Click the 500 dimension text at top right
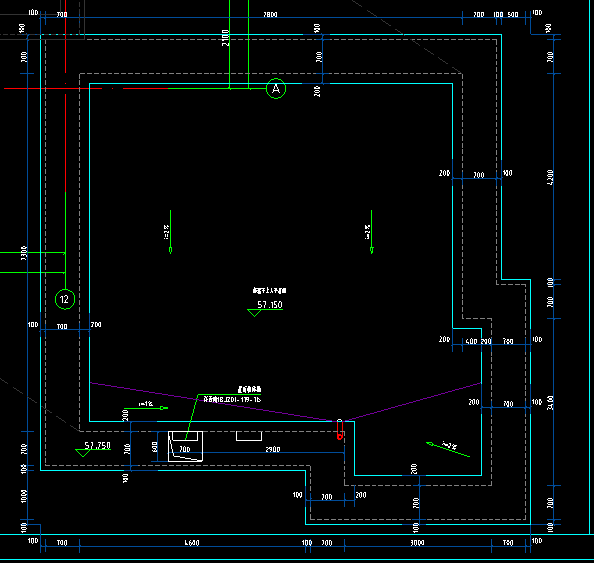Image resolution: width=594 pixels, height=563 pixels. [x=513, y=14]
